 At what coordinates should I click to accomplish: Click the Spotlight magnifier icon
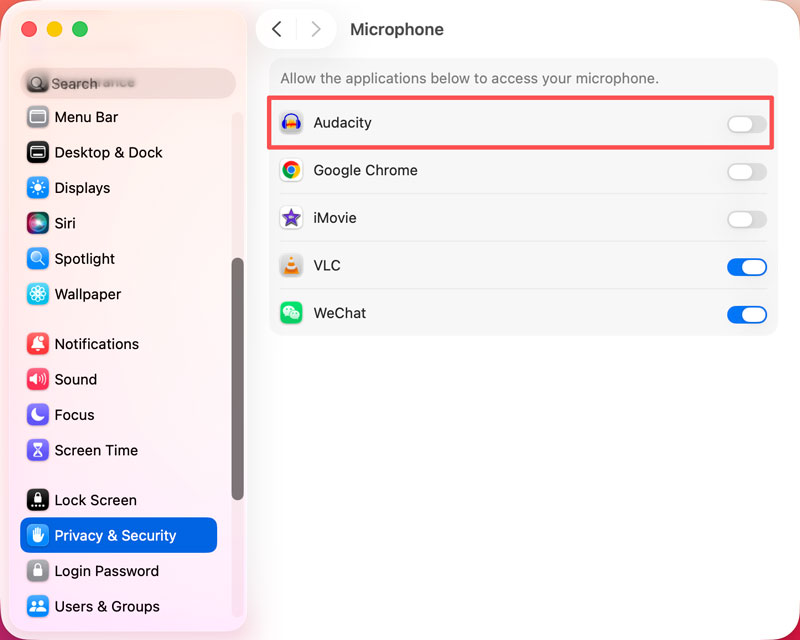pyautogui.click(x=37, y=258)
